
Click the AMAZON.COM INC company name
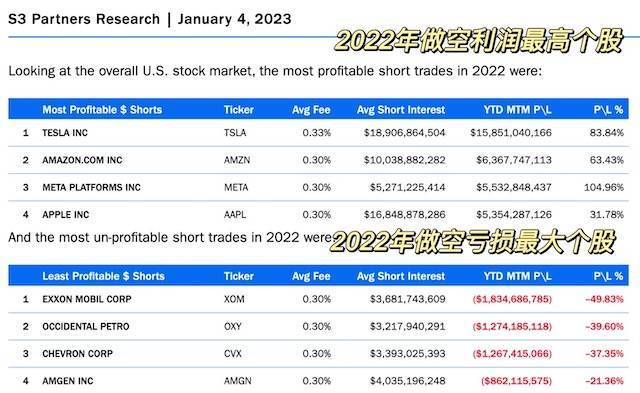point(82,160)
